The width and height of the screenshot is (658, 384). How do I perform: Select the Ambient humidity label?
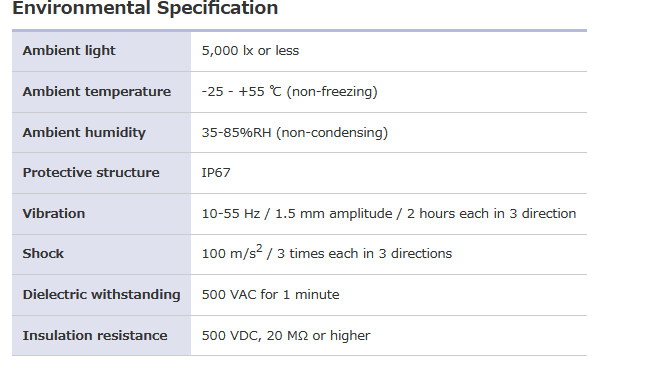tap(84, 133)
